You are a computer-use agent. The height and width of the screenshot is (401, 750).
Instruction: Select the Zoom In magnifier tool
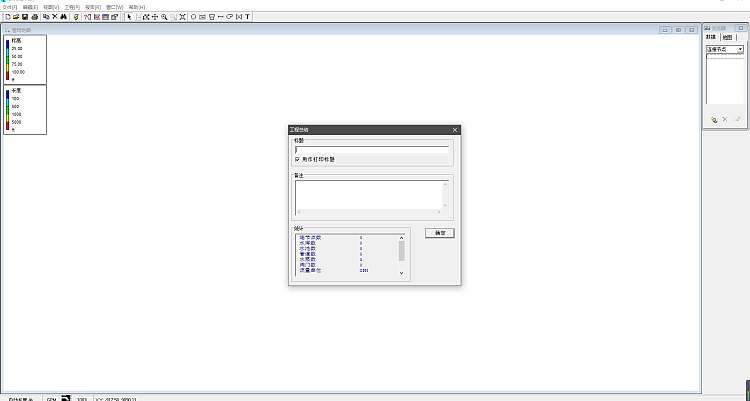point(164,17)
